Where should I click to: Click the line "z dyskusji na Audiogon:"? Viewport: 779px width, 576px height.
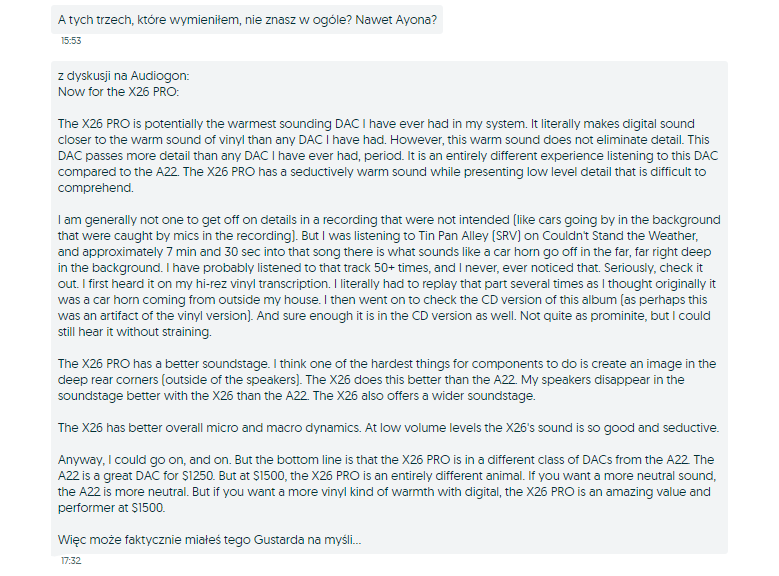click(123, 76)
